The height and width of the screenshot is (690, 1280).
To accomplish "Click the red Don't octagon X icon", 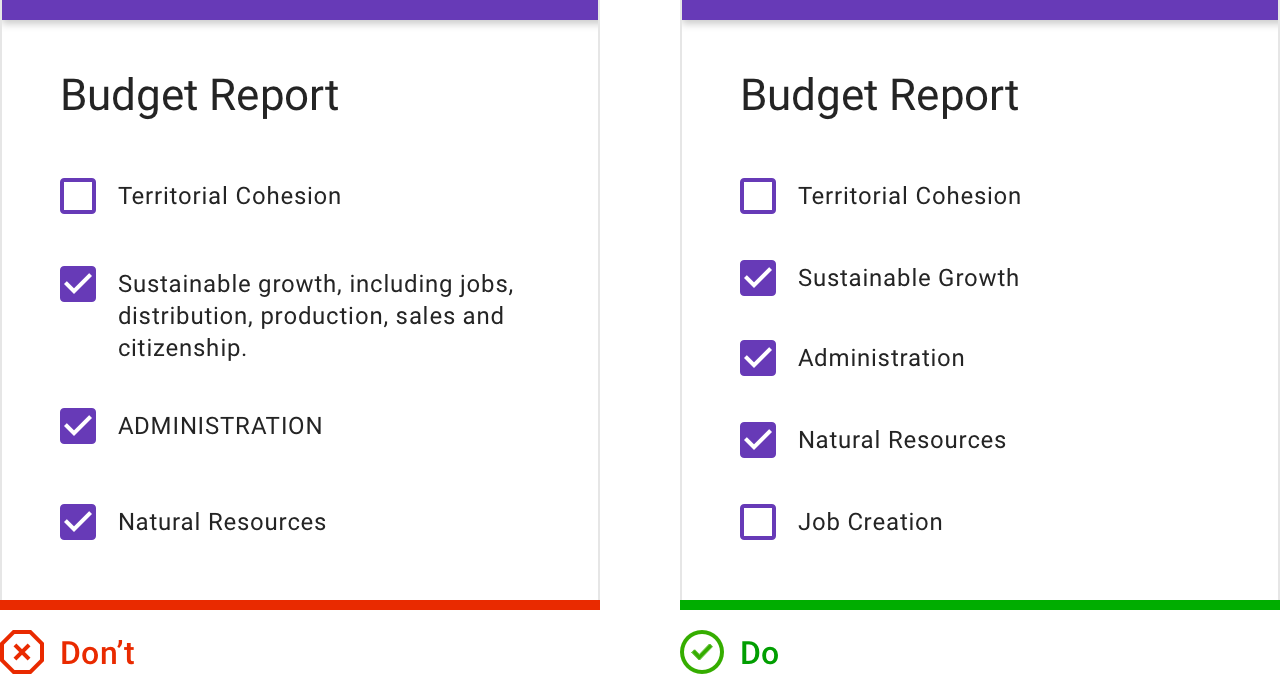I will coord(22,652).
